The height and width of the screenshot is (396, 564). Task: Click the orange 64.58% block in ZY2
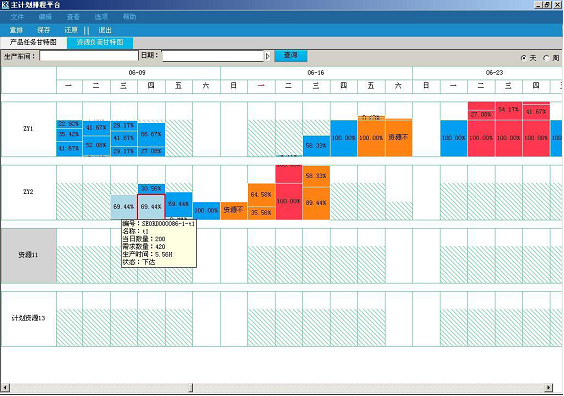[x=261, y=195]
